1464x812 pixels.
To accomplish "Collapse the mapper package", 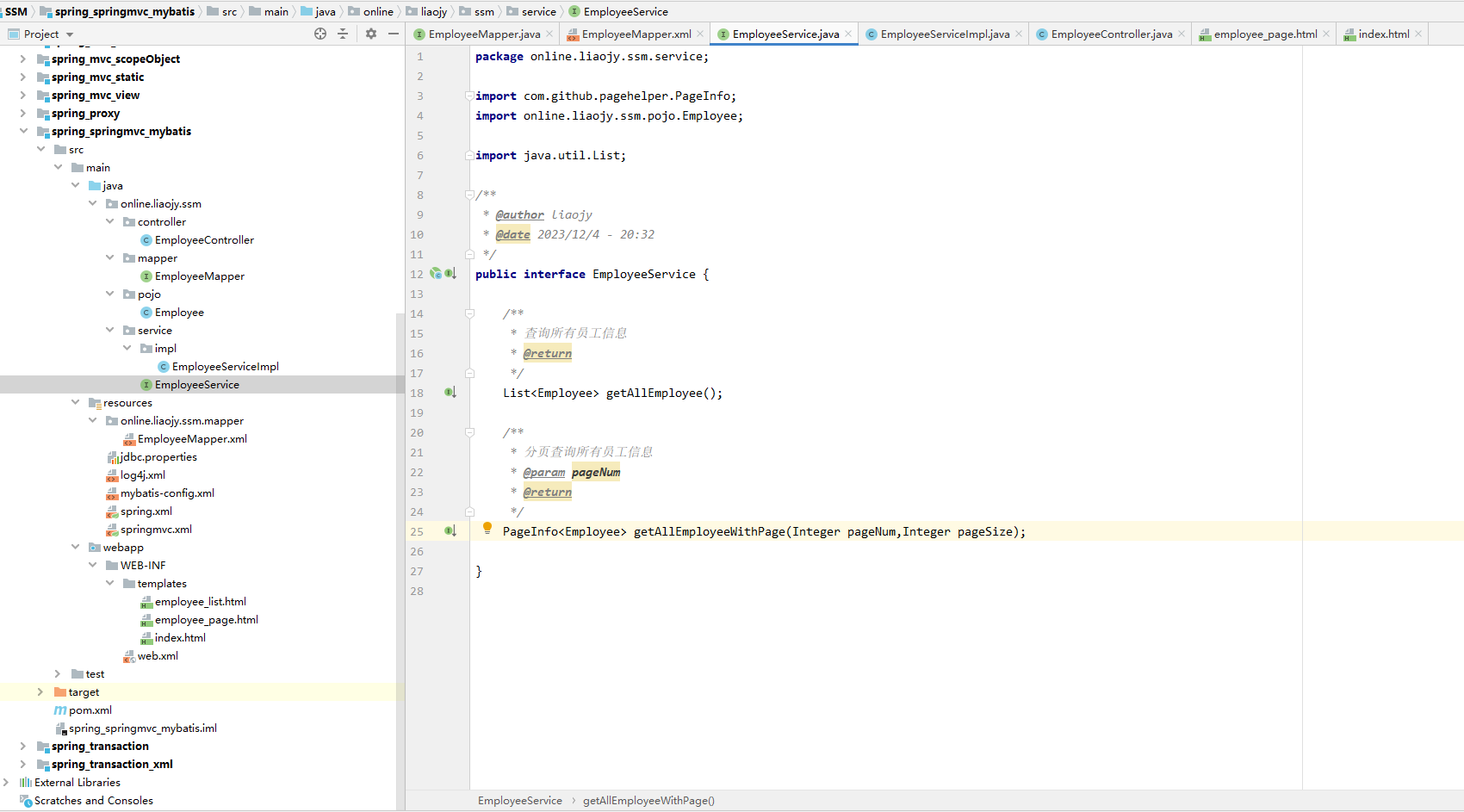I will [x=109, y=257].
